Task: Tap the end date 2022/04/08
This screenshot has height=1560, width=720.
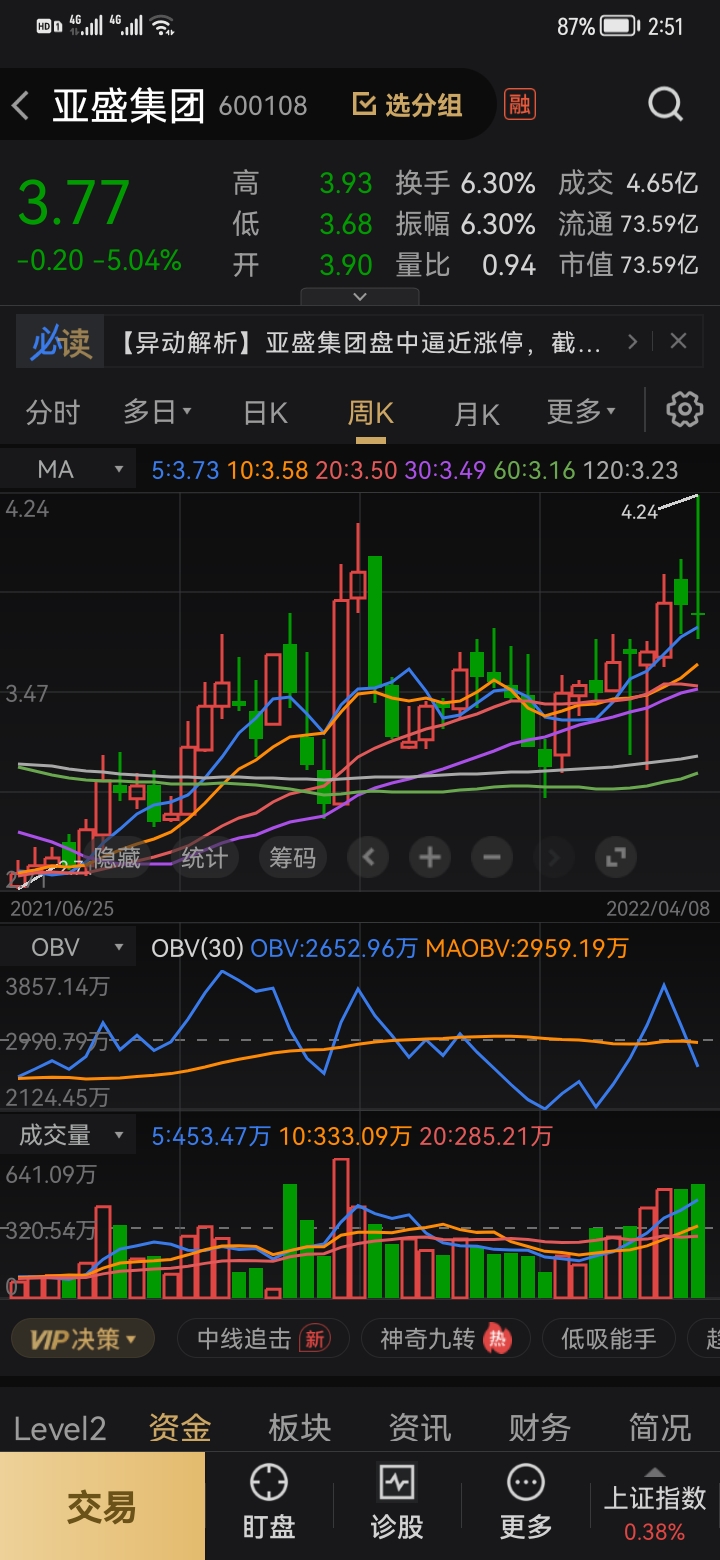Action: point(657,909)
